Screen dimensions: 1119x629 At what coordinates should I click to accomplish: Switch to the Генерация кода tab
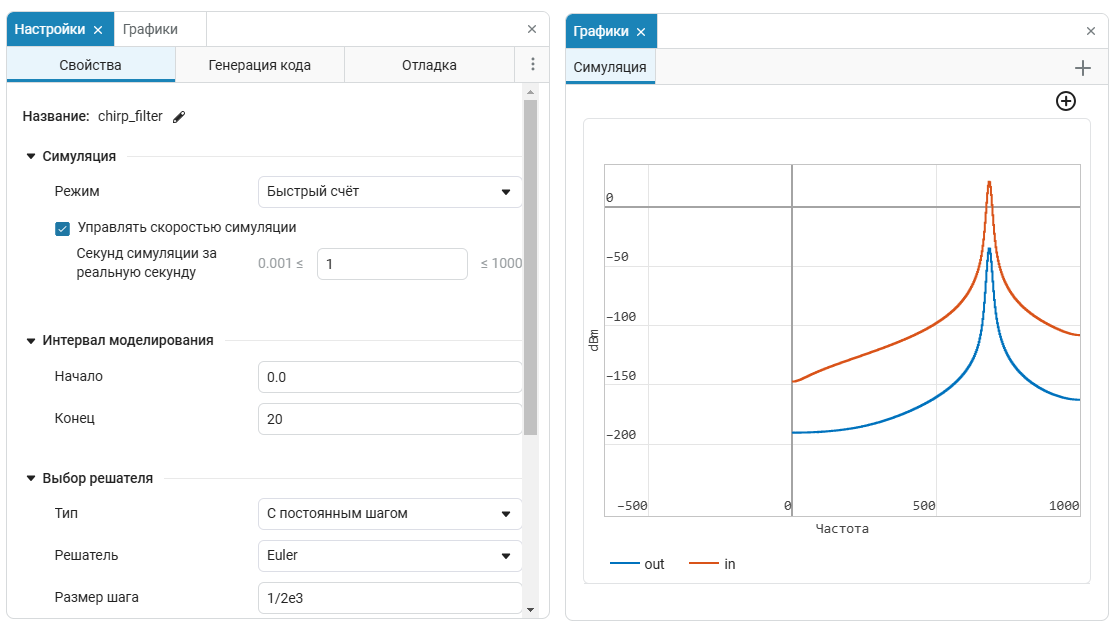(x=259, y=66)
